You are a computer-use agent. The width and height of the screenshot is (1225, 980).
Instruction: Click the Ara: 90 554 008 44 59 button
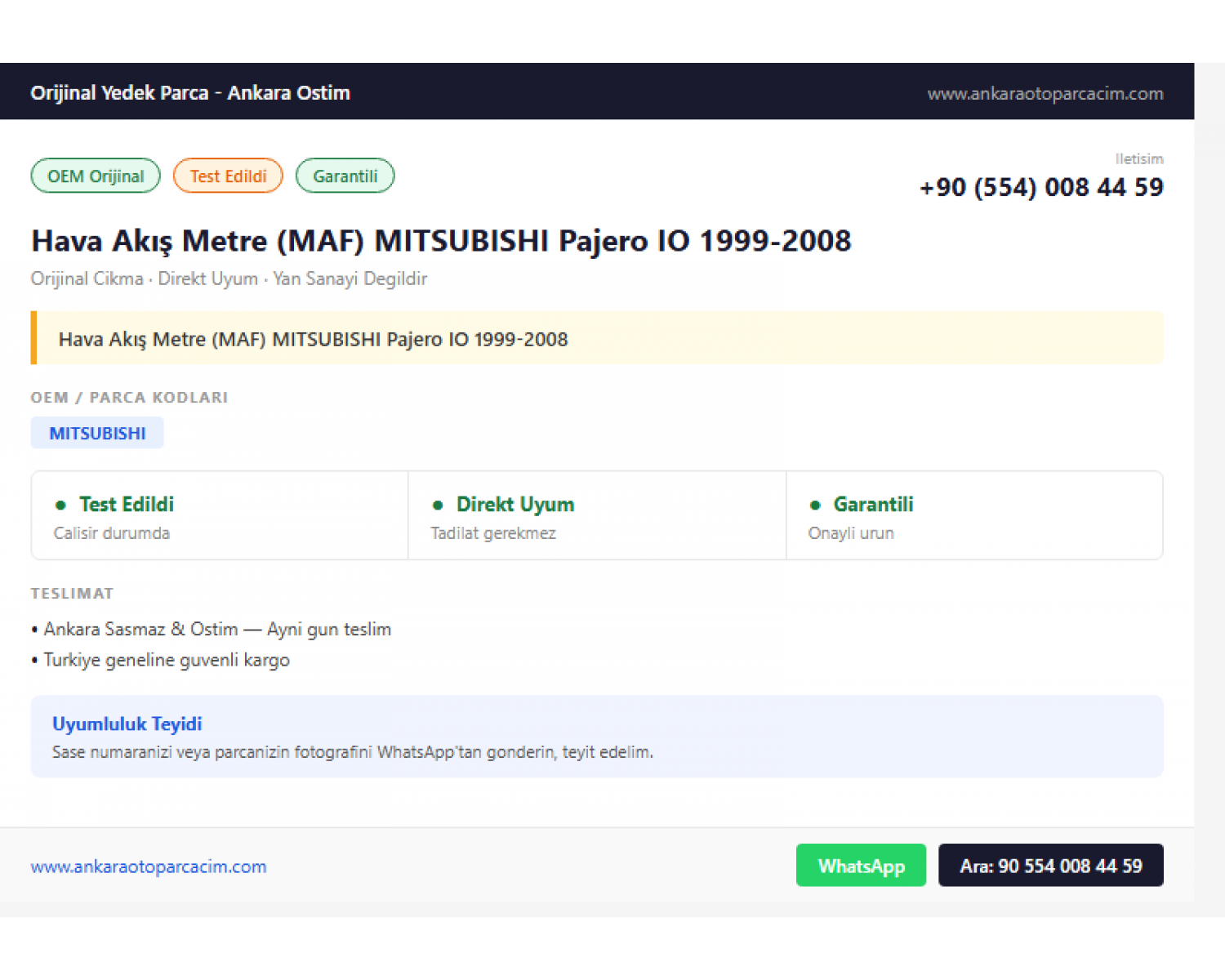point(1051,865)
